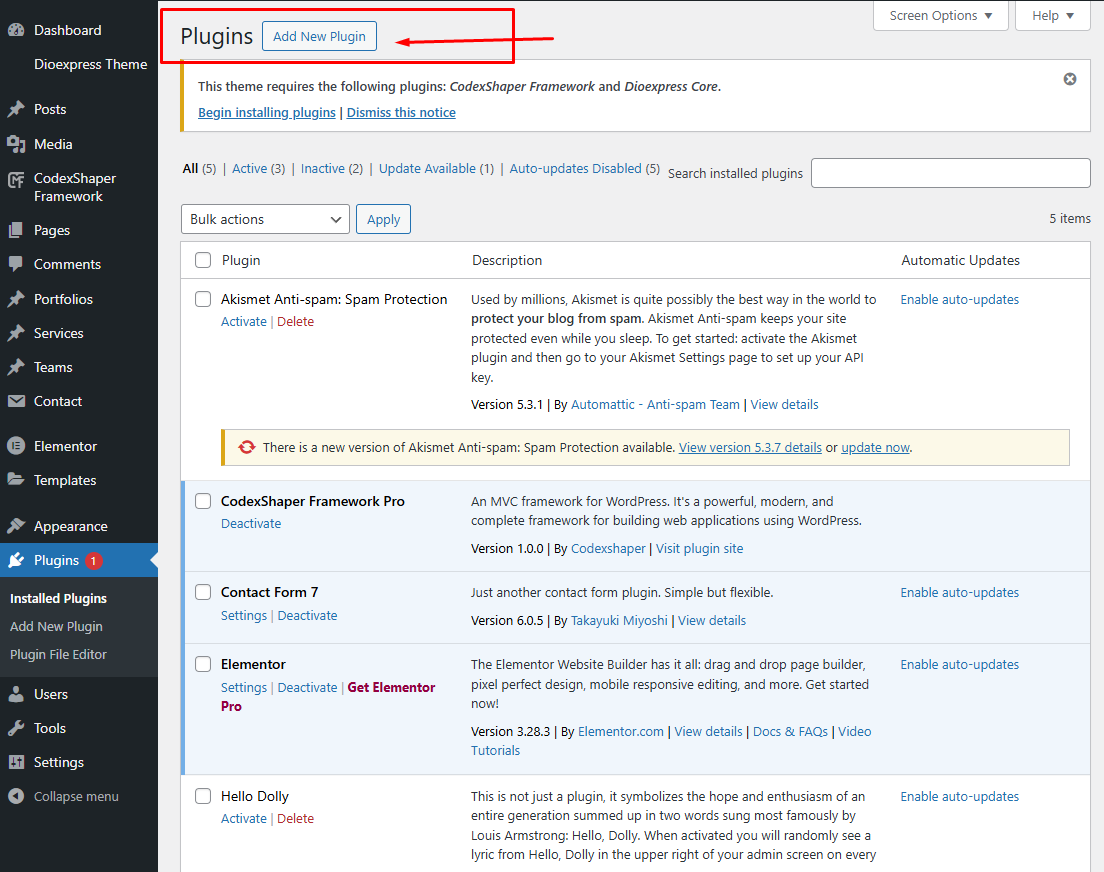1104x872 pixels.
Task: Open the Bulk actions dropdown
Action: tap(265, 219)
